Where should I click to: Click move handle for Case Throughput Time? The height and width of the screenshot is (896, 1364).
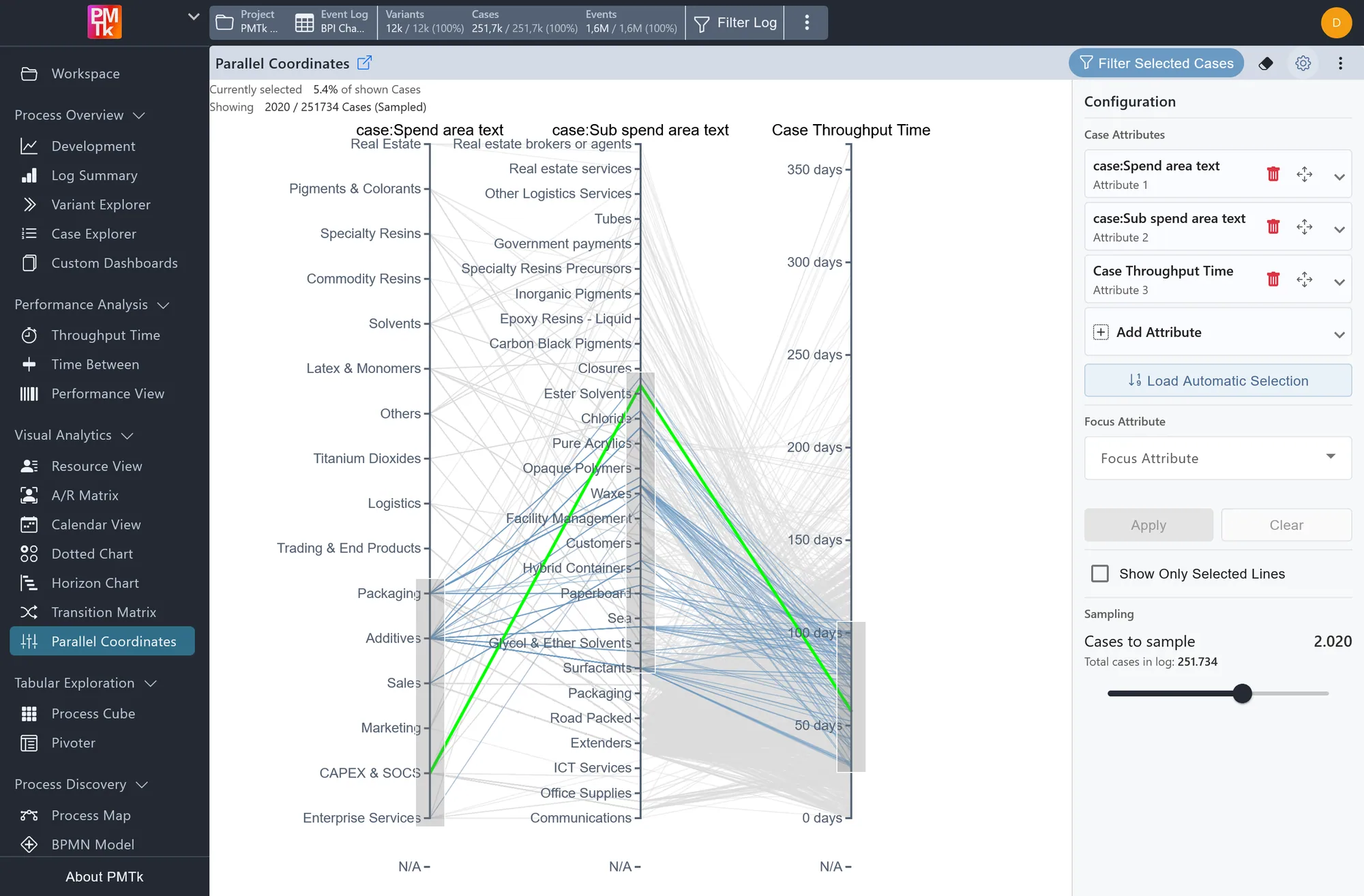pyautogui.click(x=1305, y=279)
